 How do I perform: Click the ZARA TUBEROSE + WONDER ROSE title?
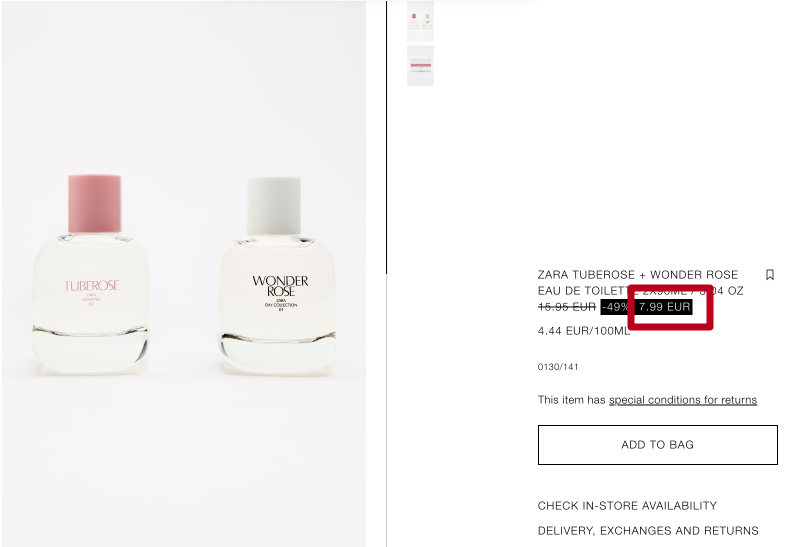click(x=638, y=275)
